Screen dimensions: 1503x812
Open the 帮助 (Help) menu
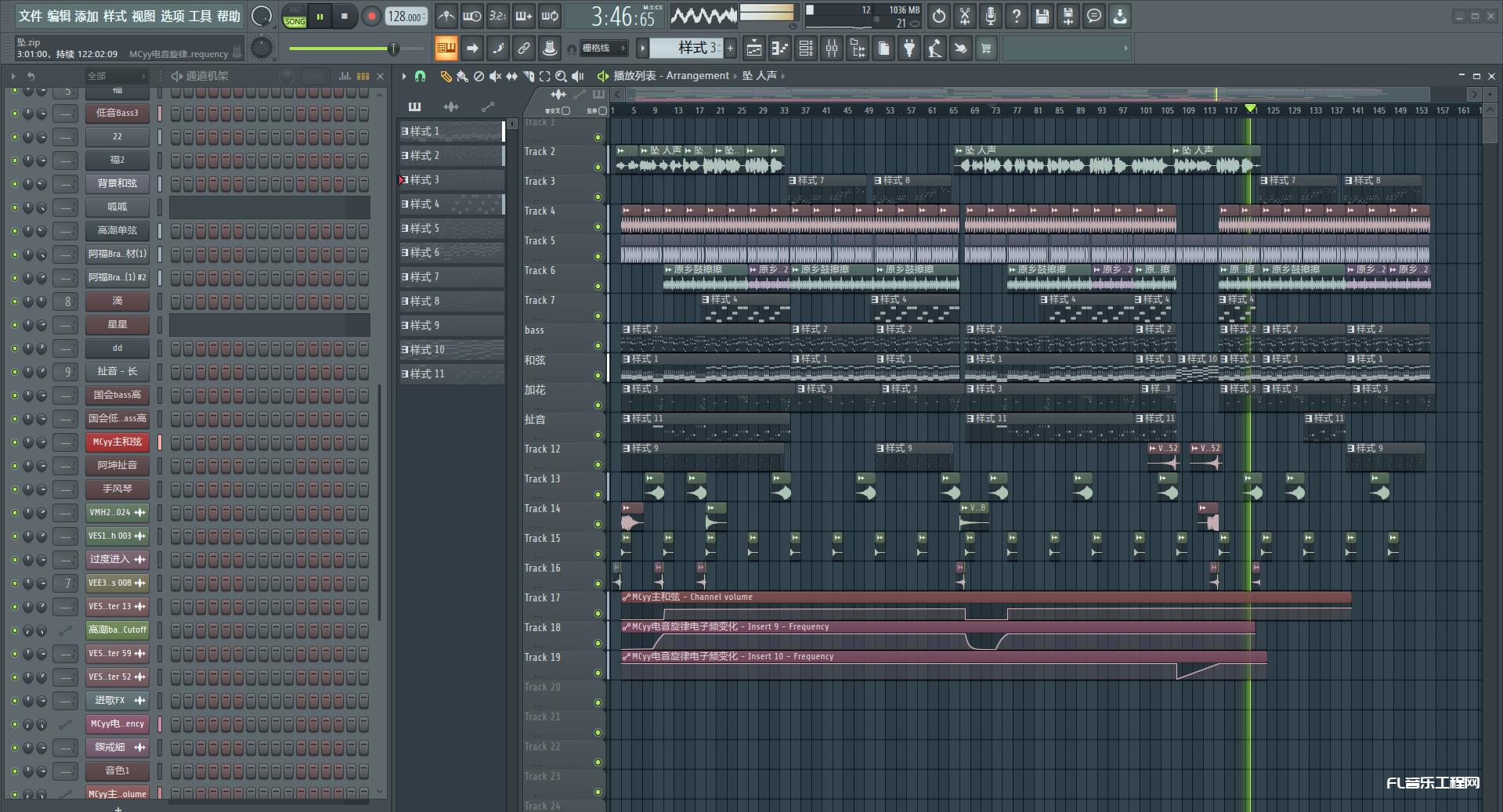point(228,16)
